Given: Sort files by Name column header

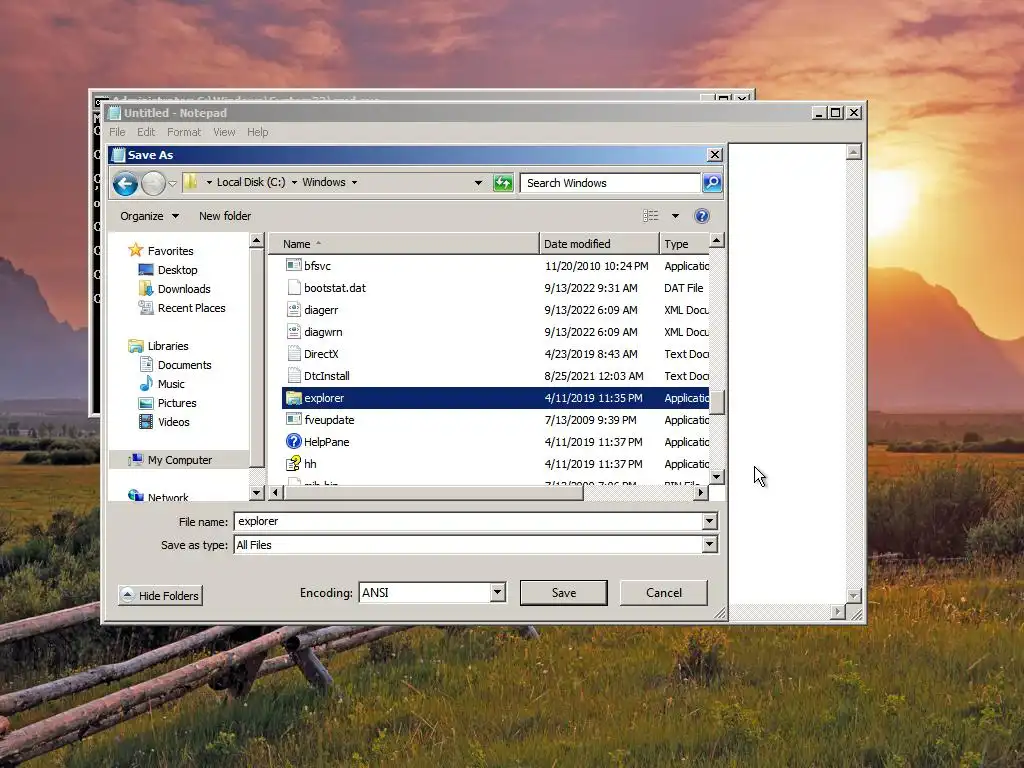Looking at the screenshot, I should [404, 244].
